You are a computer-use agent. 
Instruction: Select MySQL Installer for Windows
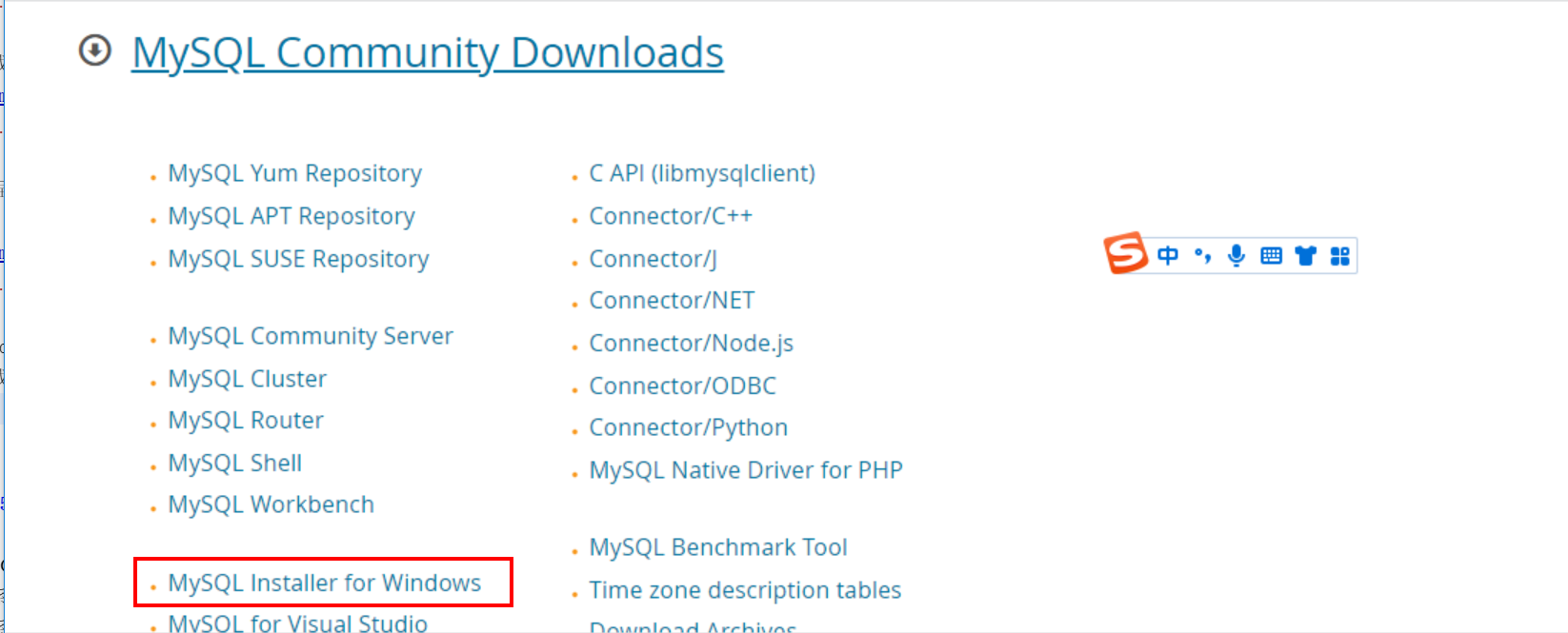[325, 583]
